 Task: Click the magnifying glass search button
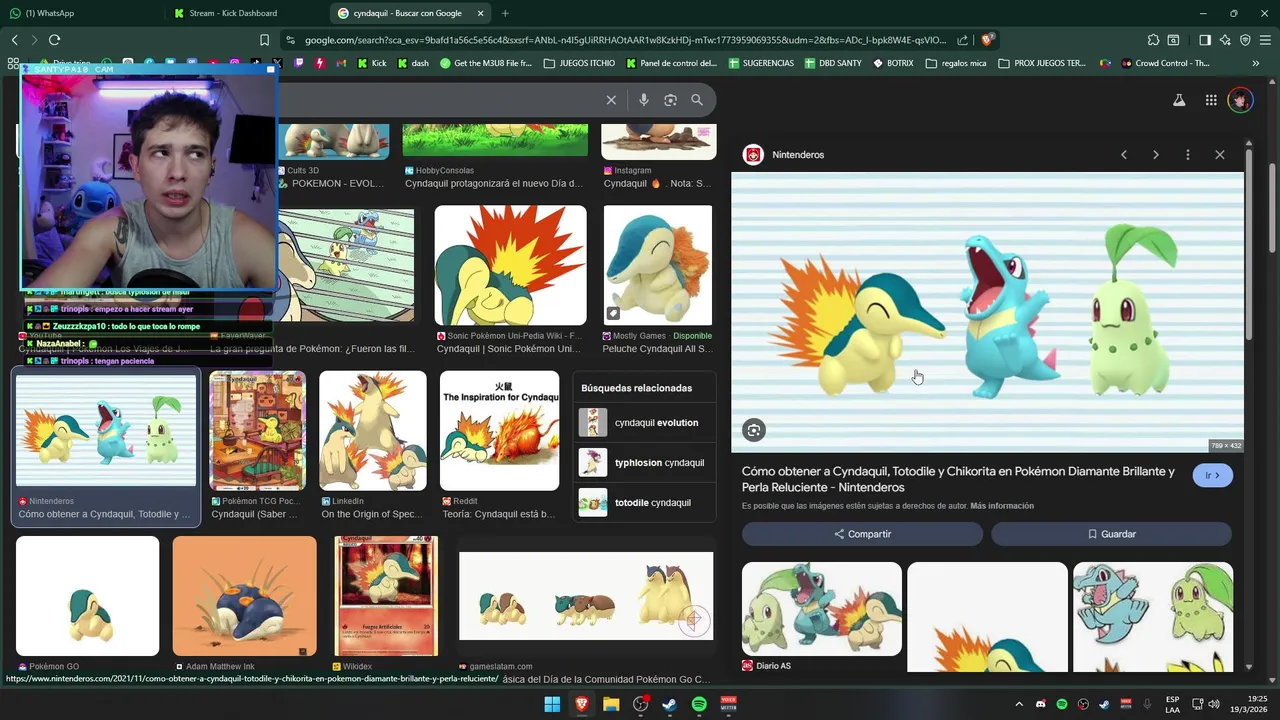tap(697, 100)
